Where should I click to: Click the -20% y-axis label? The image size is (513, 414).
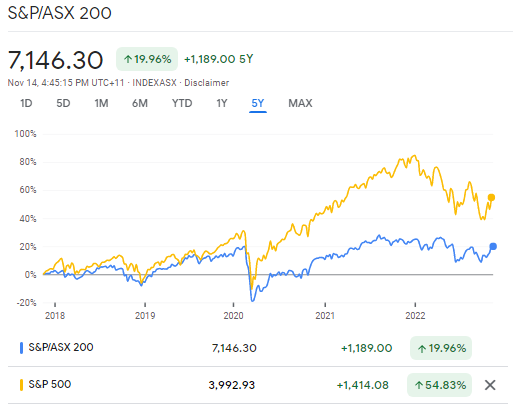[x=26, y=303]
